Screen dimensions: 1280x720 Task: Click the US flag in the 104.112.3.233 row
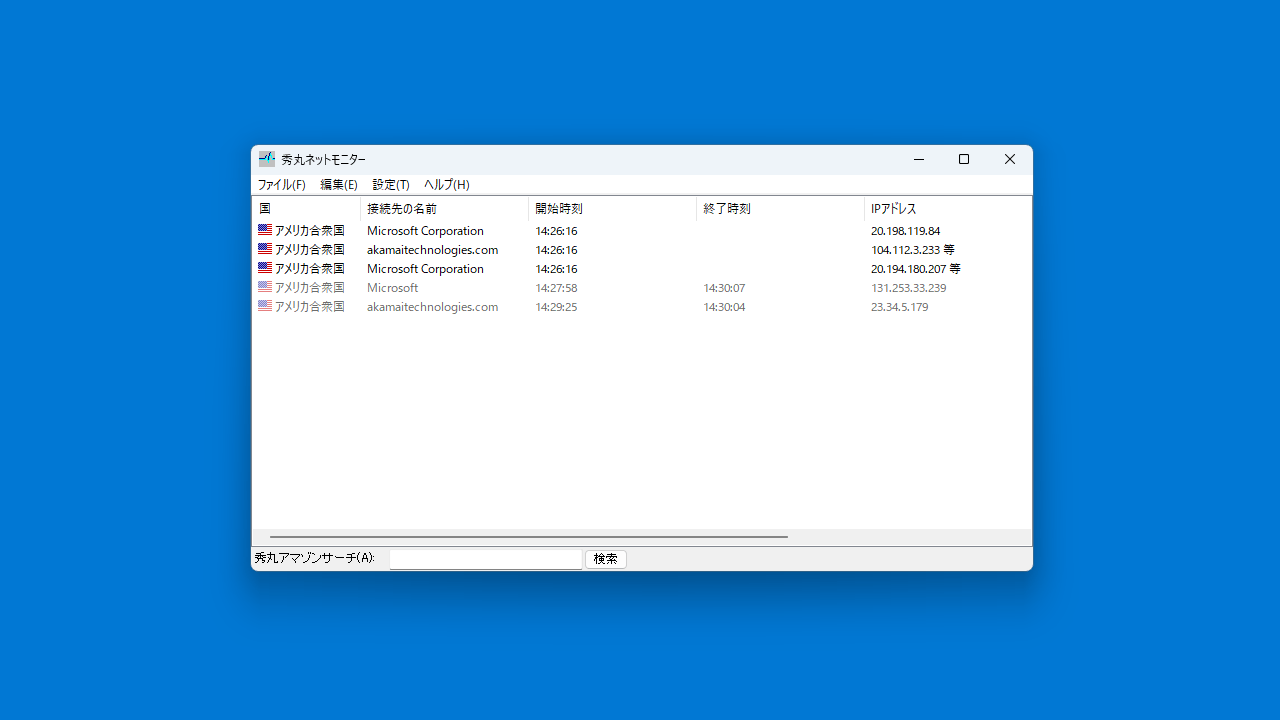click(x=265, y=249)
